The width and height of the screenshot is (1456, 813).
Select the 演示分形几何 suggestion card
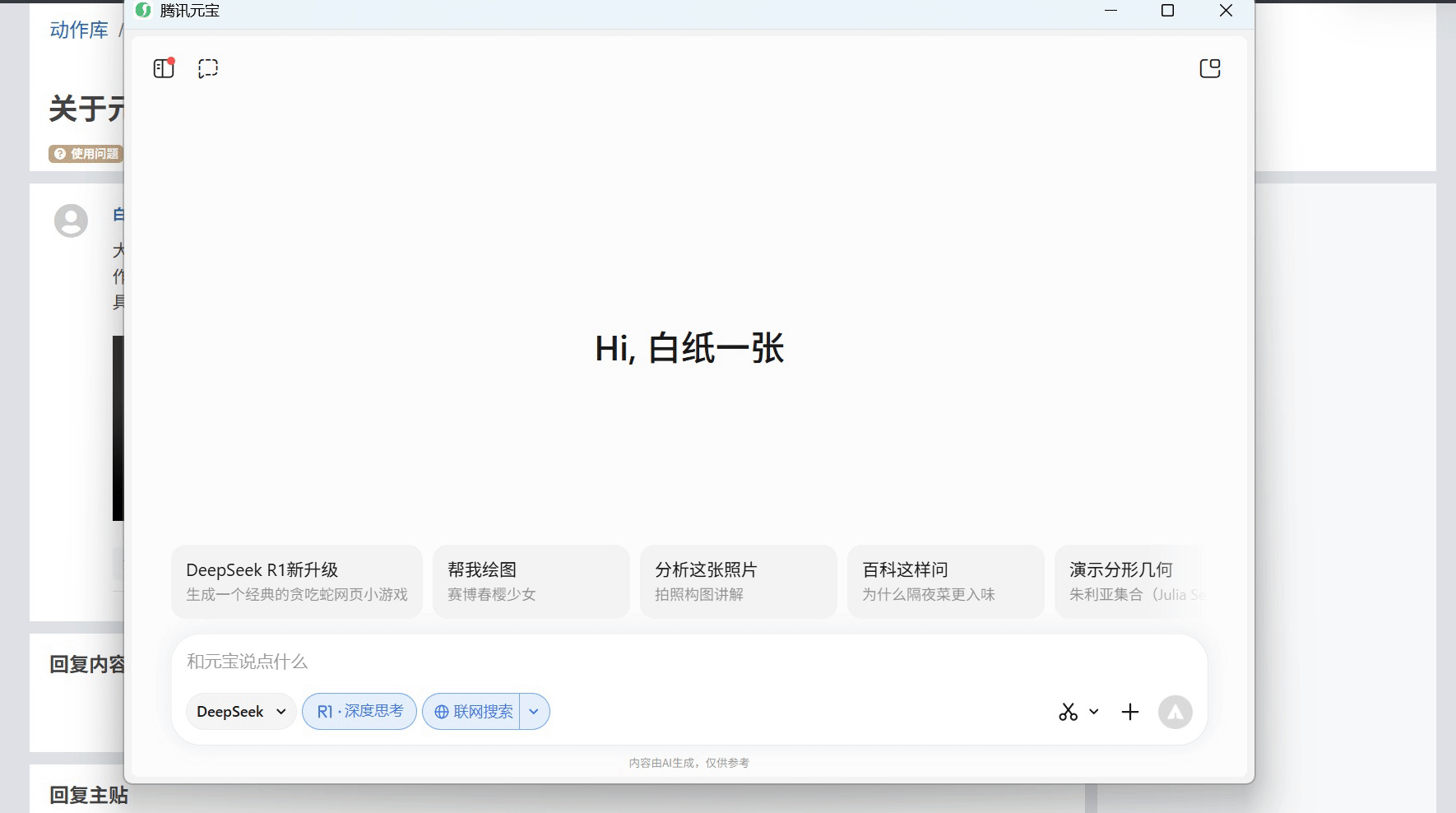(1129, 581)
